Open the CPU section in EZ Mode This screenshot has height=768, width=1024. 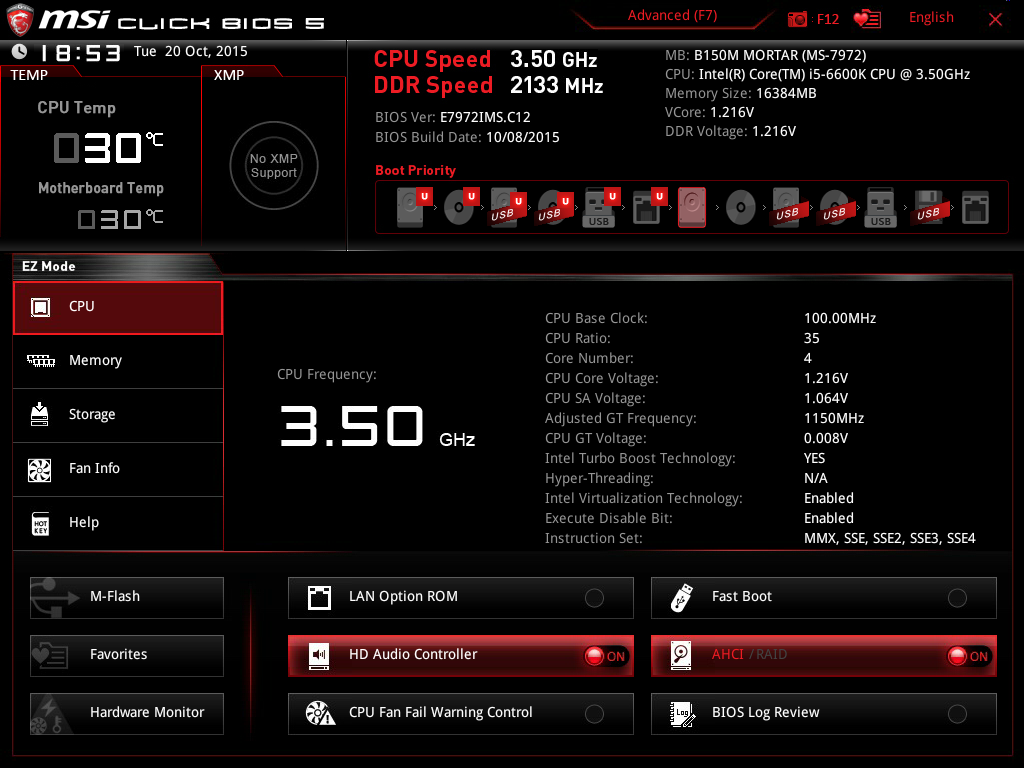tap(118, 308)
